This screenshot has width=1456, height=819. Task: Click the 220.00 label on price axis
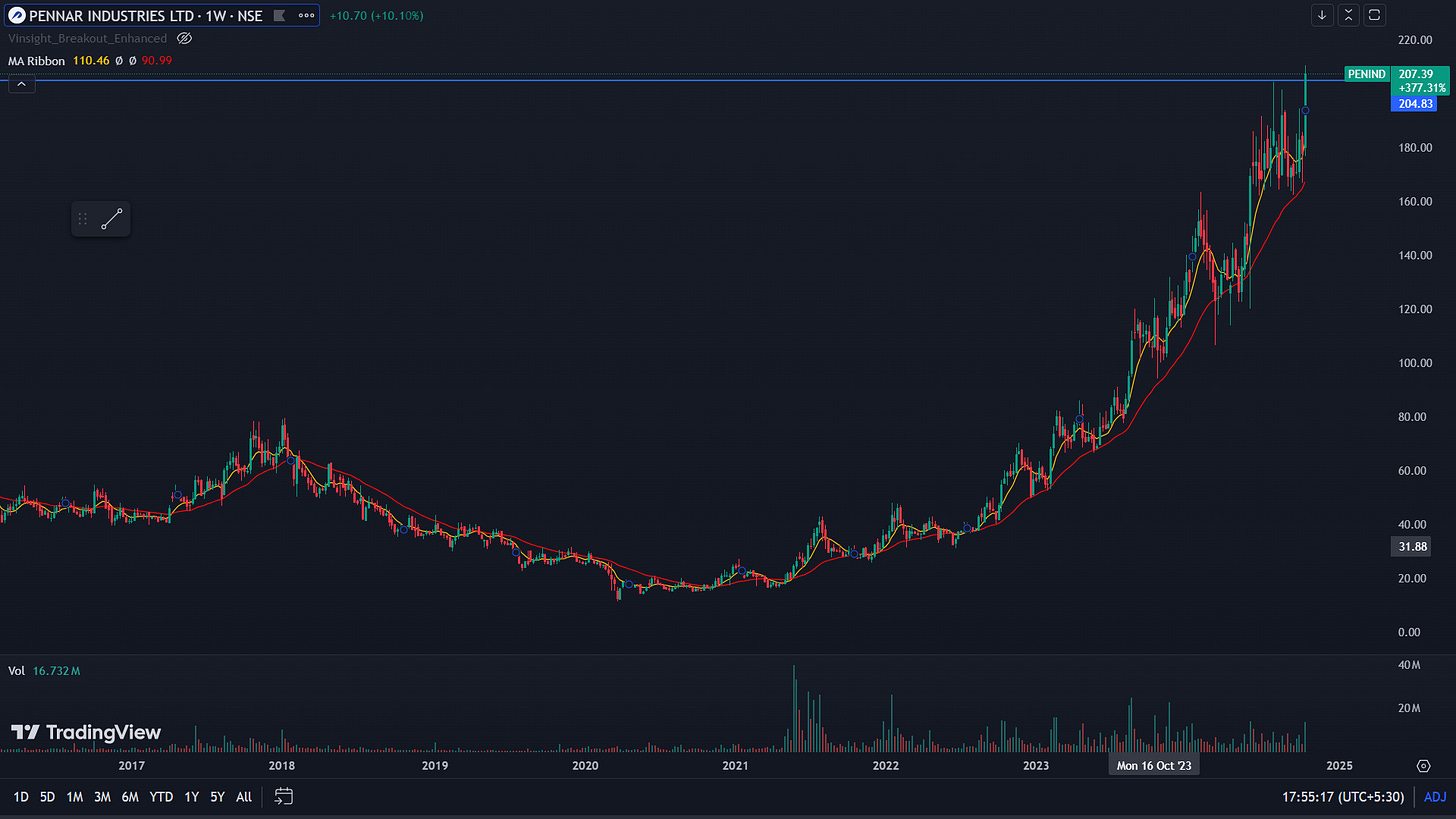(1416, 40)
